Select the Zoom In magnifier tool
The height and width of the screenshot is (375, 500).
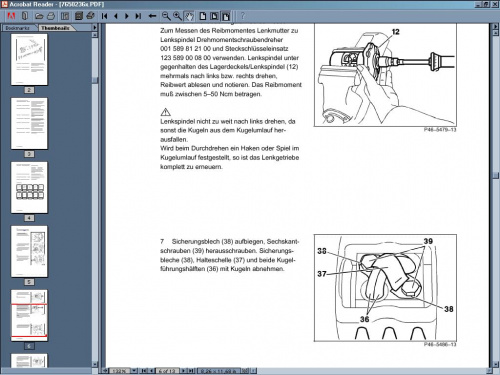pos(177,16)
